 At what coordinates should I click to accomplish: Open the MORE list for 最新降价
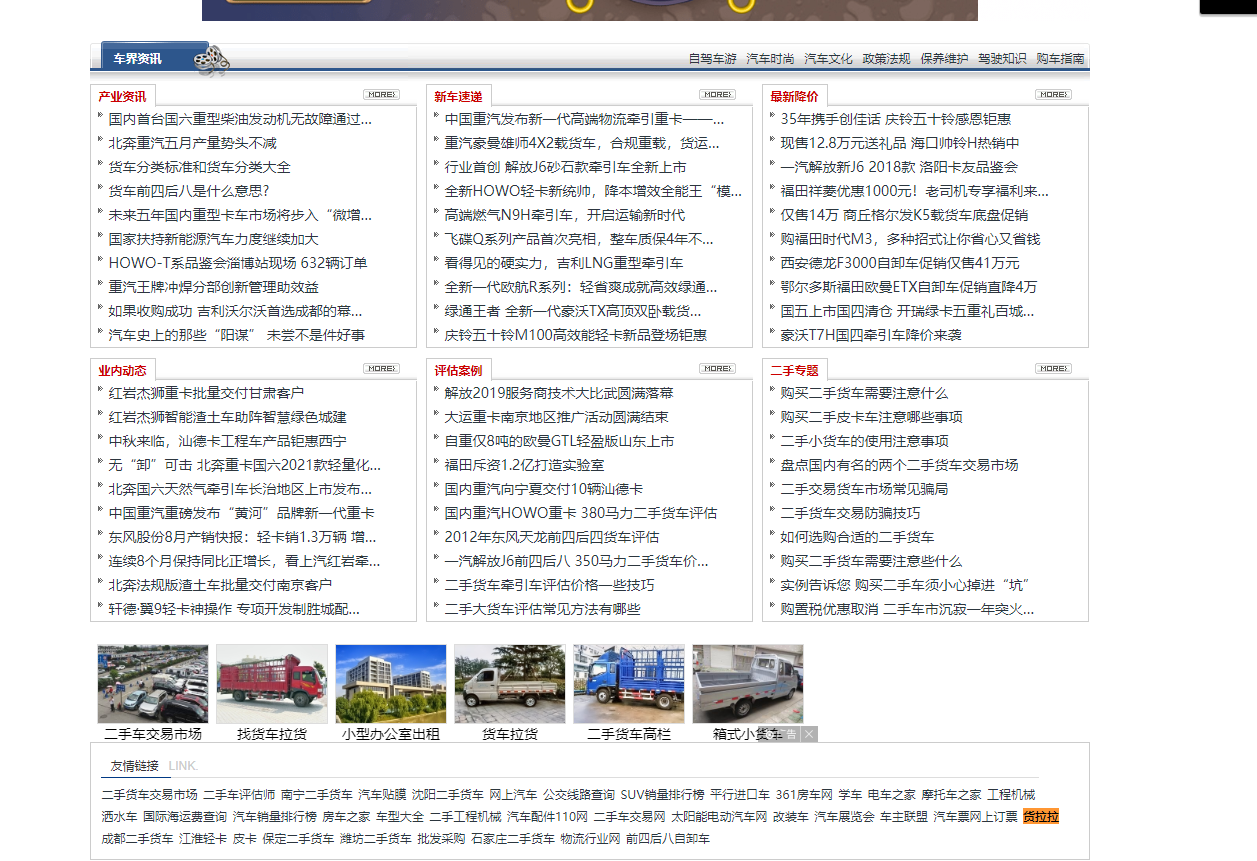[x=1052, y=94]
